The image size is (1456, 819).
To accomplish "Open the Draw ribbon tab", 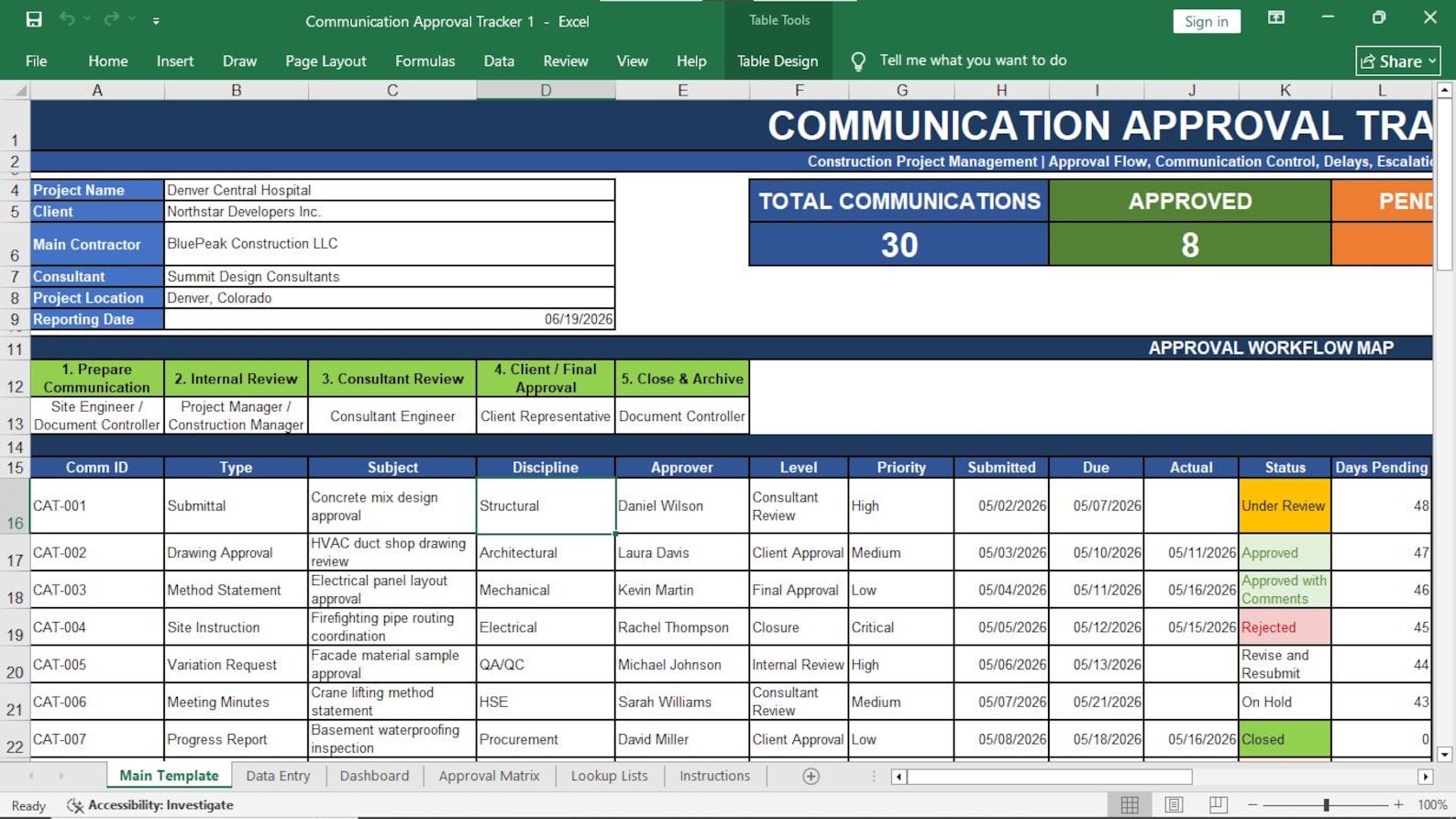I will pos(239,61).
